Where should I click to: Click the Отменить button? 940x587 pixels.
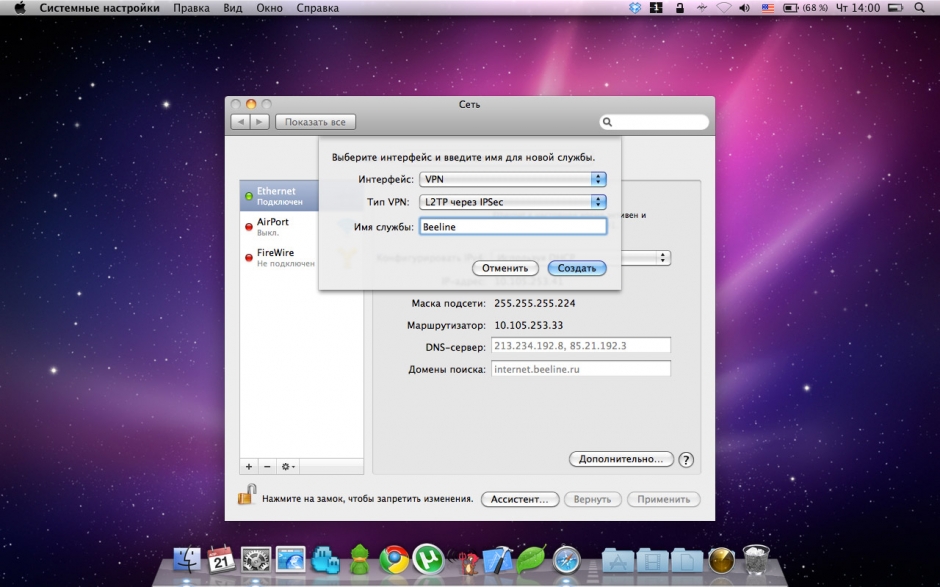(505, 268)
